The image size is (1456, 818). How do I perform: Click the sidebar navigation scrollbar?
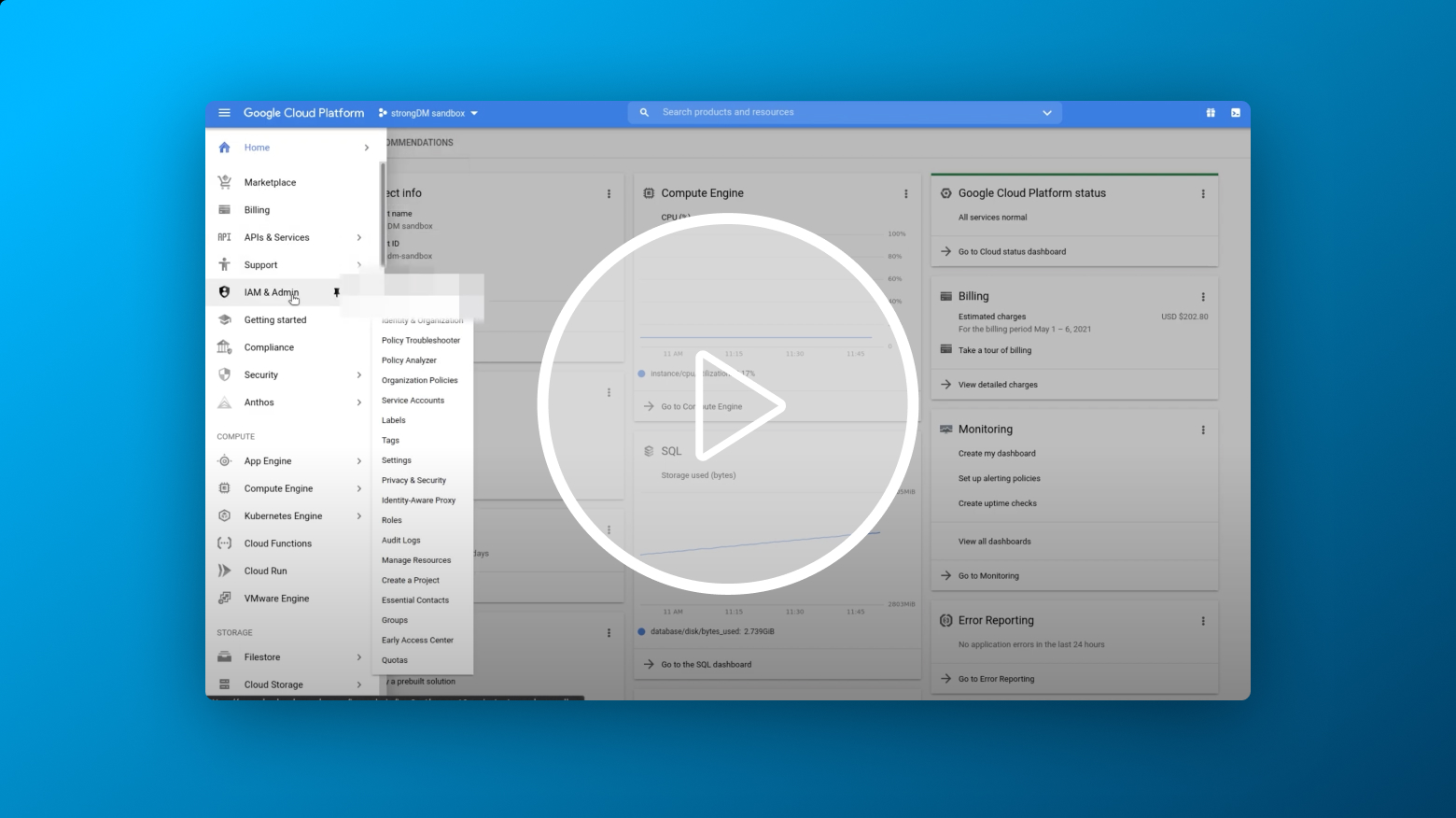[383, 215]
